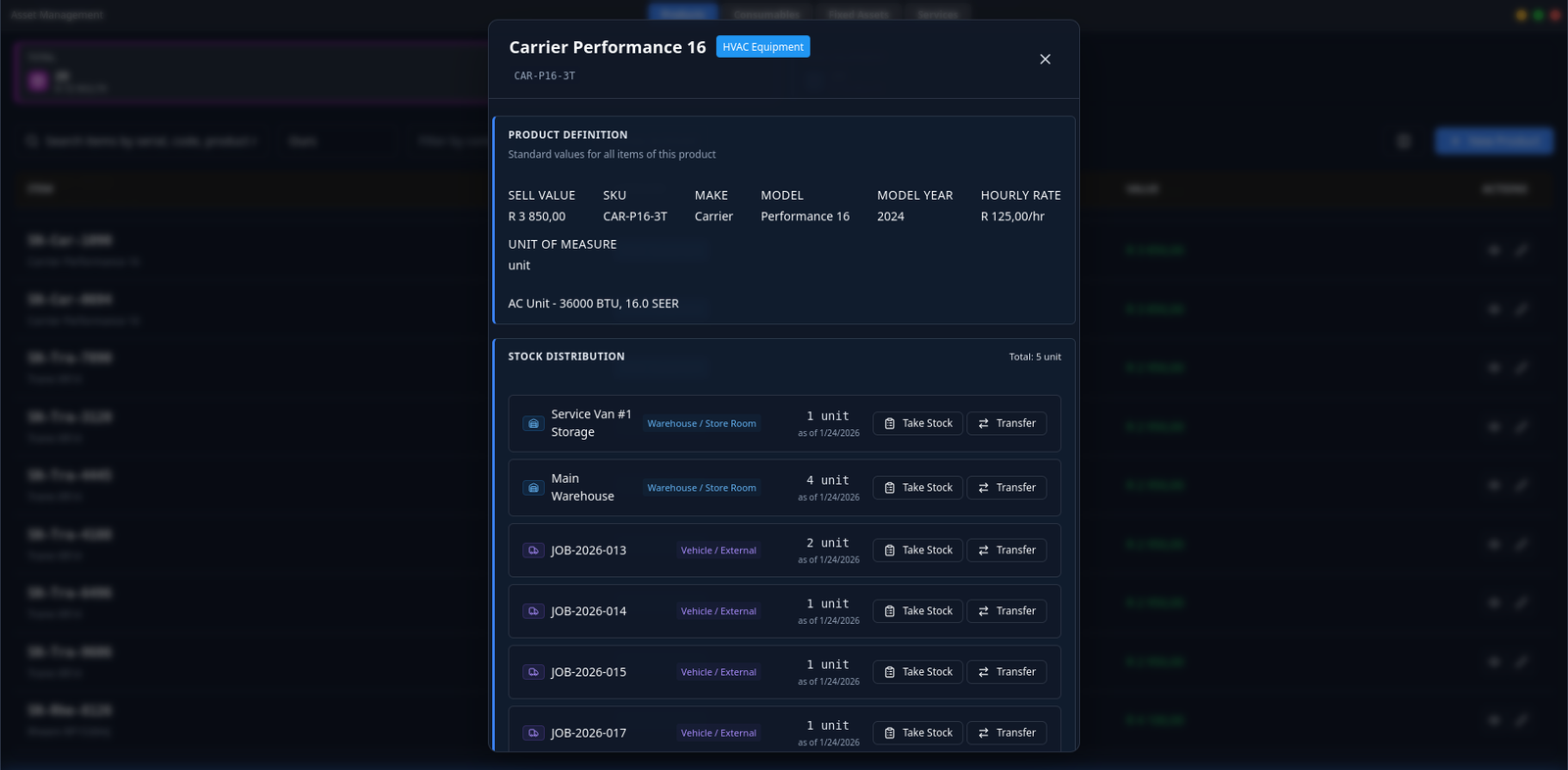Image resolution: width=1568 pixels, height=770 pixels.
Task: Click the vehicle icon next to JOB-2026-014
Action: (x=533, y=611)
